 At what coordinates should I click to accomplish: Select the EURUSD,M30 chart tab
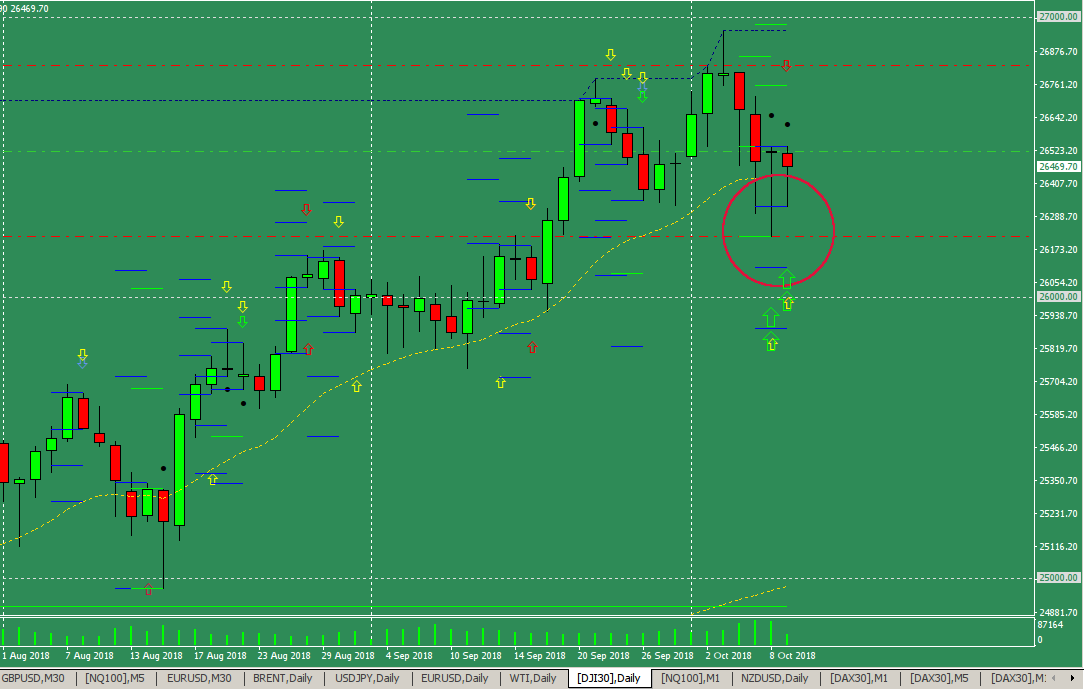coord(199,679)
